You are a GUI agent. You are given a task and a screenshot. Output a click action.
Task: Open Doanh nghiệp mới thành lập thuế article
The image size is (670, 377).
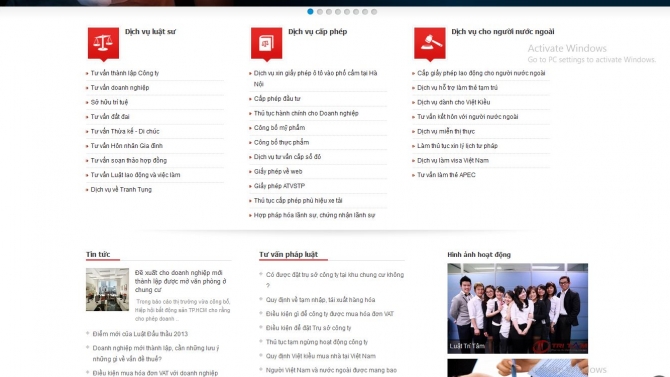(x=156, y=353)
